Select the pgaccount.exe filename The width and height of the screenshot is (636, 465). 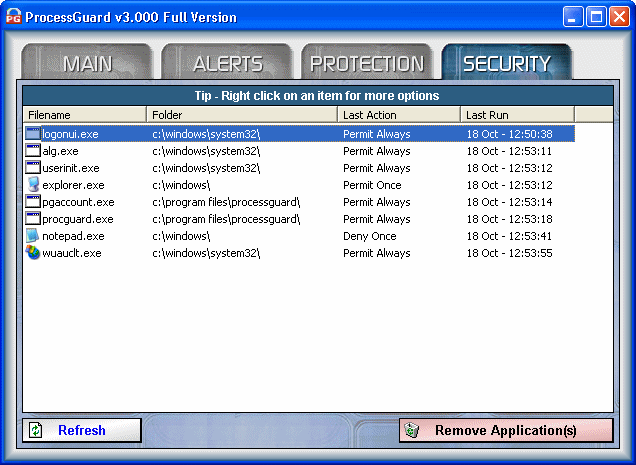[x=78, y=202]
